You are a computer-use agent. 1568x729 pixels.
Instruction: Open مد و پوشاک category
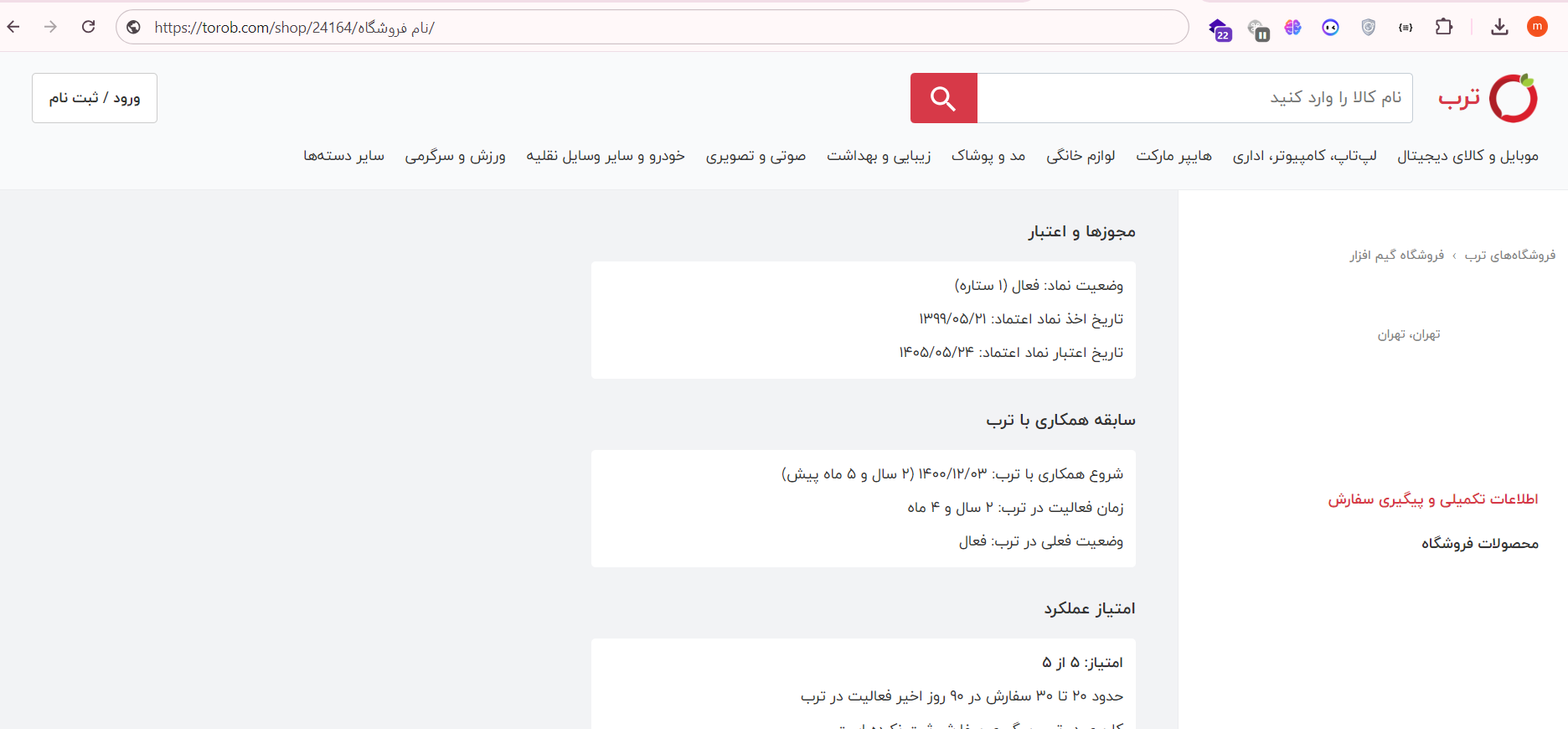point(988,156)
